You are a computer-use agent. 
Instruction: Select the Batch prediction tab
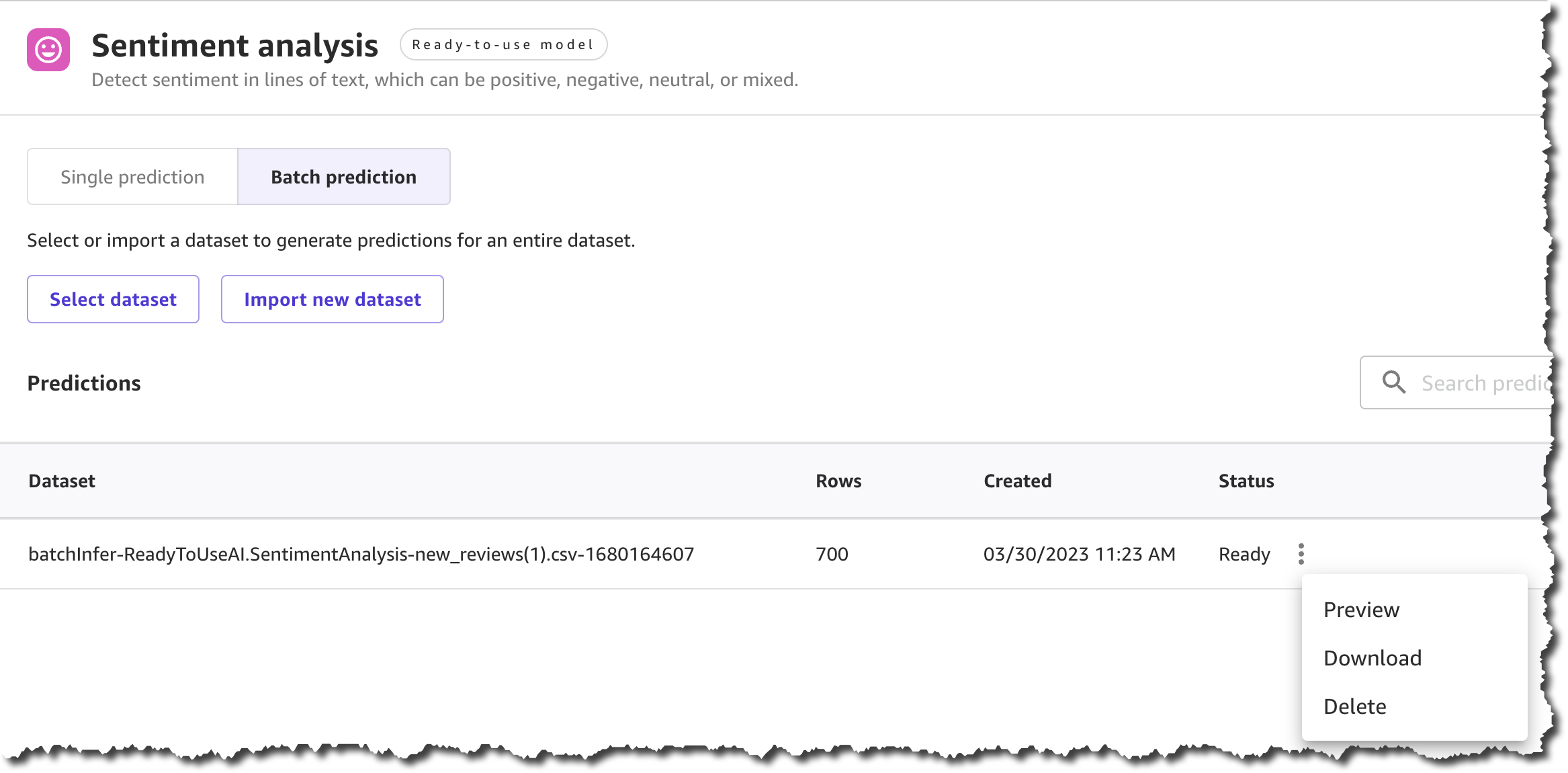pos(343,177)
